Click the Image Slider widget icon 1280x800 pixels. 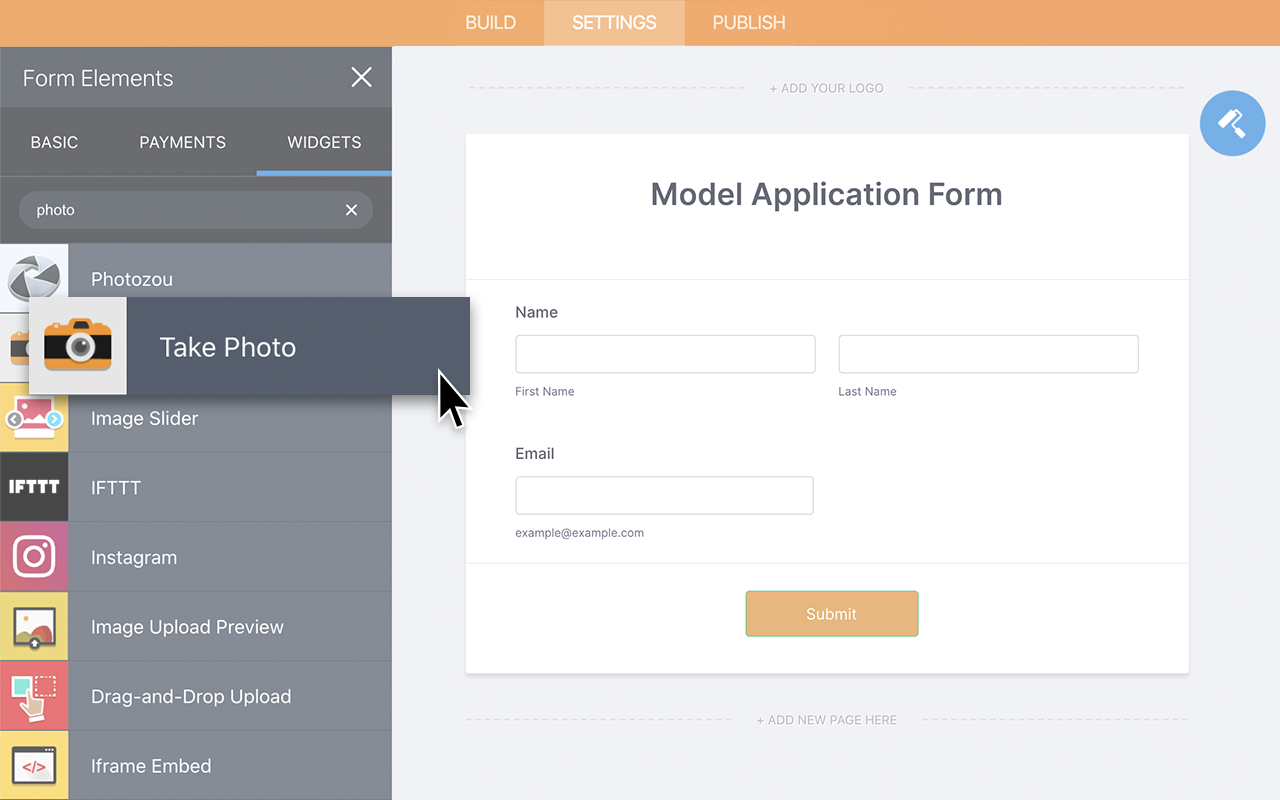click(x=34, y=420)
